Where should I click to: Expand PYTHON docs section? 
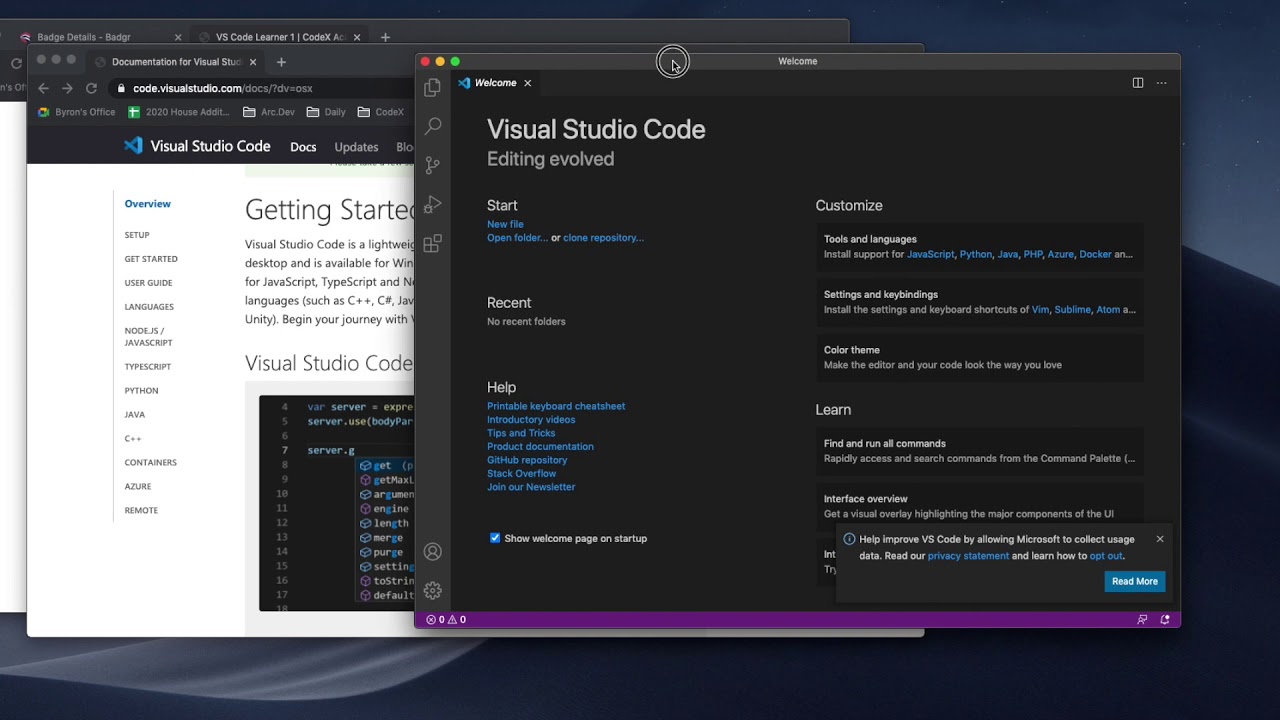141,391
